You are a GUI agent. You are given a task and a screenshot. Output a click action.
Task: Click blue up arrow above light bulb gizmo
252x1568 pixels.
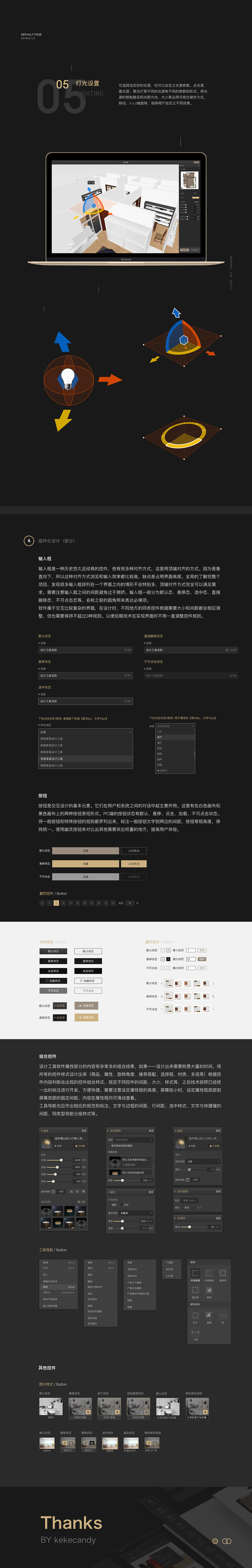click(63, 341)
